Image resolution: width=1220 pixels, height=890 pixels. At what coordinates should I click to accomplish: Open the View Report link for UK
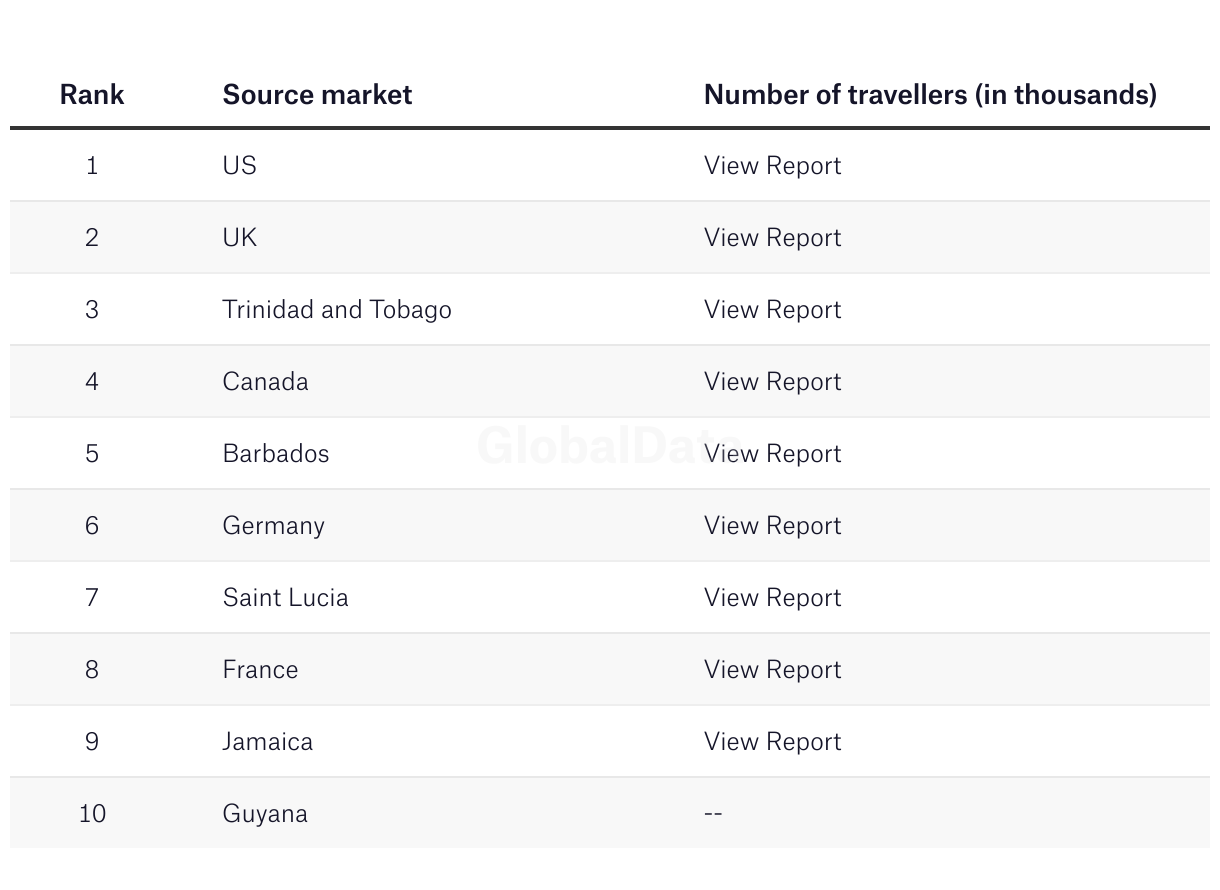[772, 238]
